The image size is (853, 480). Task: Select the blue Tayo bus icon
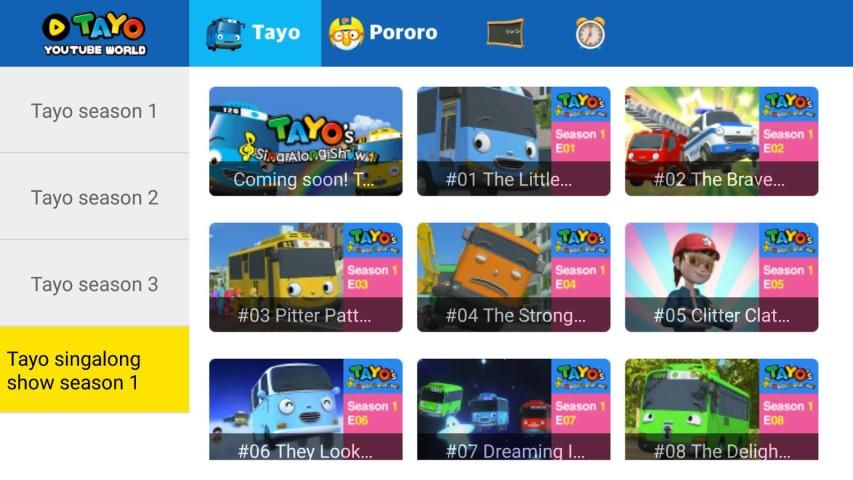point(225,34)
